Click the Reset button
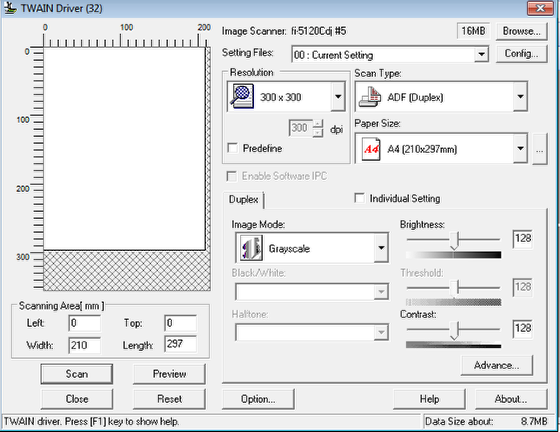The image size is (560, 432). tap(169, 399)
